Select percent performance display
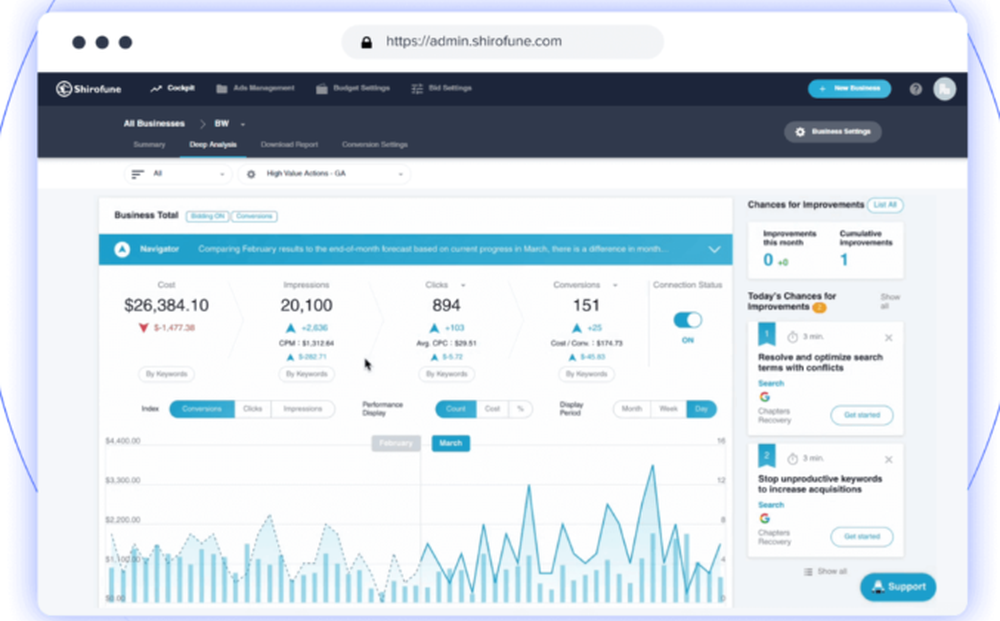This screenshot has width=1000, height=621. pyautogui.click(x=520, y=409)
